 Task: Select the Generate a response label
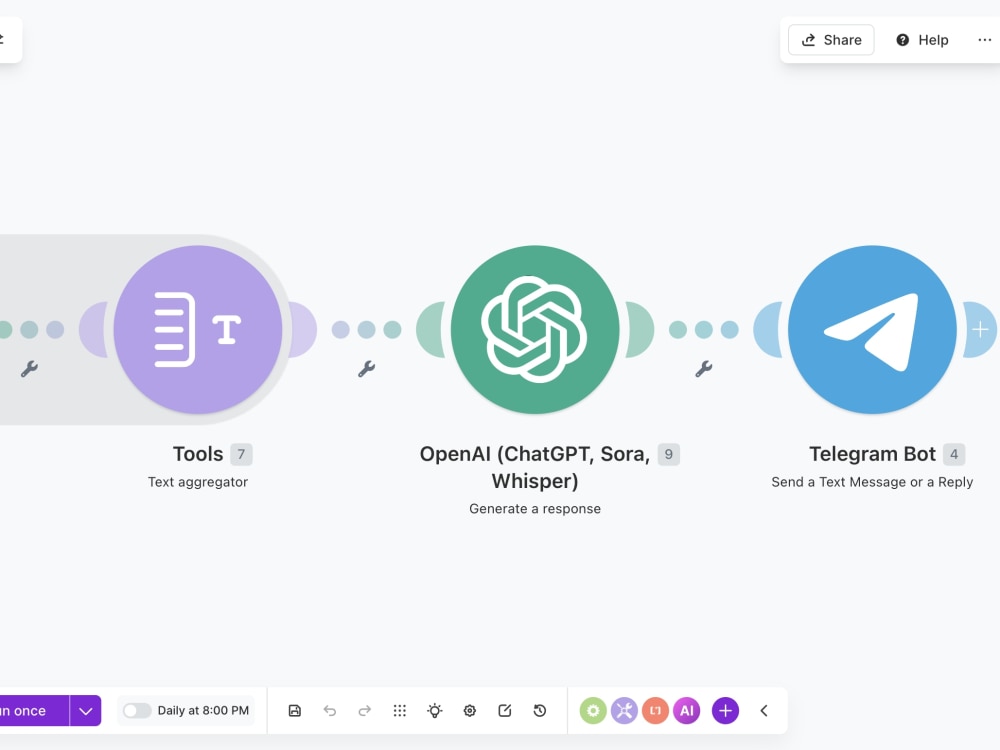coord(534,509)
